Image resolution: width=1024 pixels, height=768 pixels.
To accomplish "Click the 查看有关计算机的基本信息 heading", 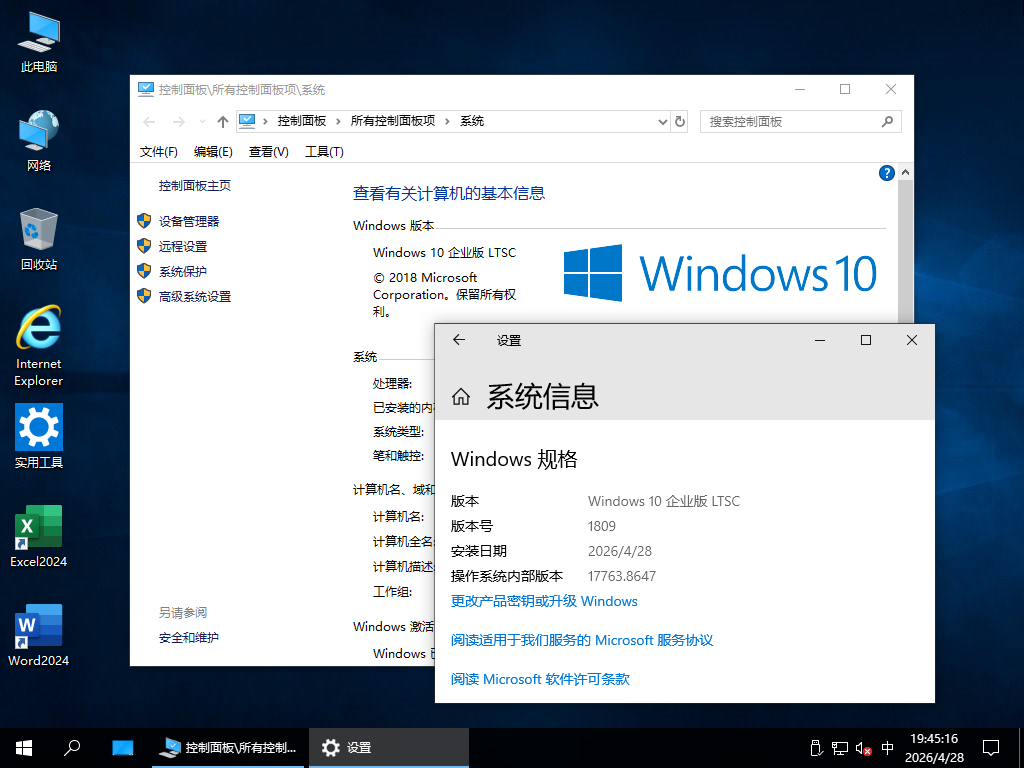I will pyautogui.click(x=449, y=193).
